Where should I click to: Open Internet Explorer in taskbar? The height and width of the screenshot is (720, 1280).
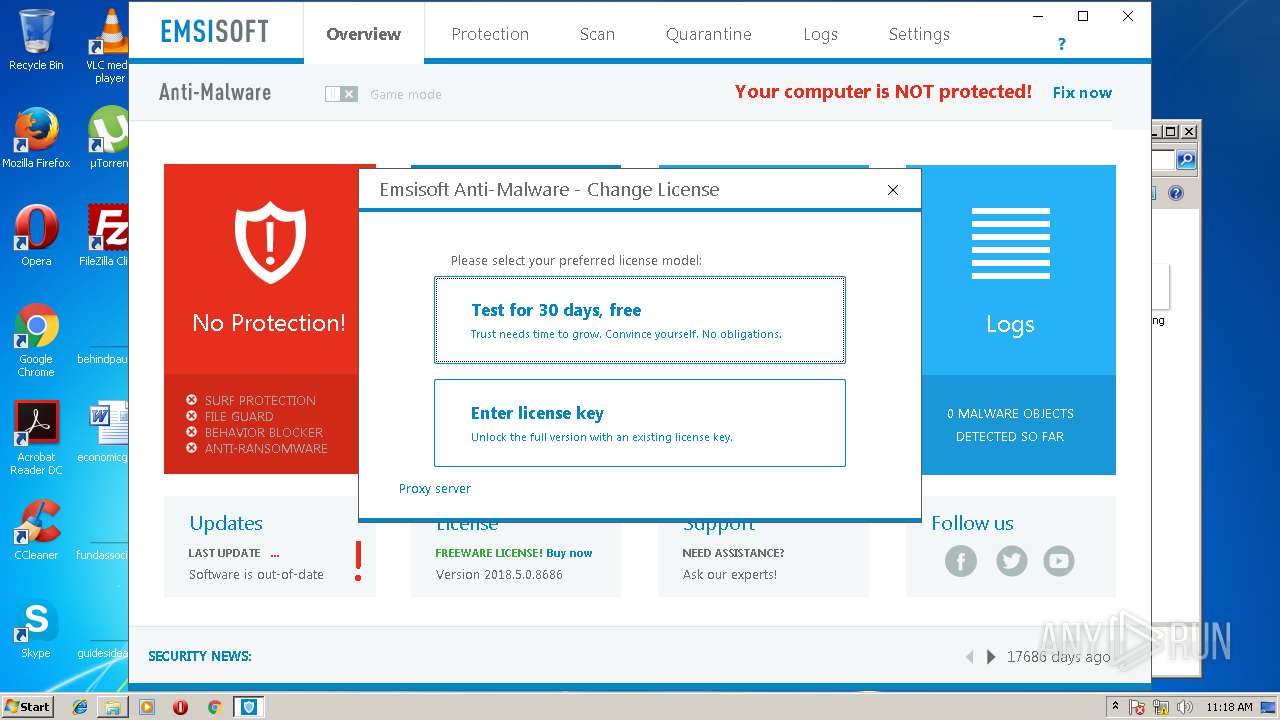(80, 707)
